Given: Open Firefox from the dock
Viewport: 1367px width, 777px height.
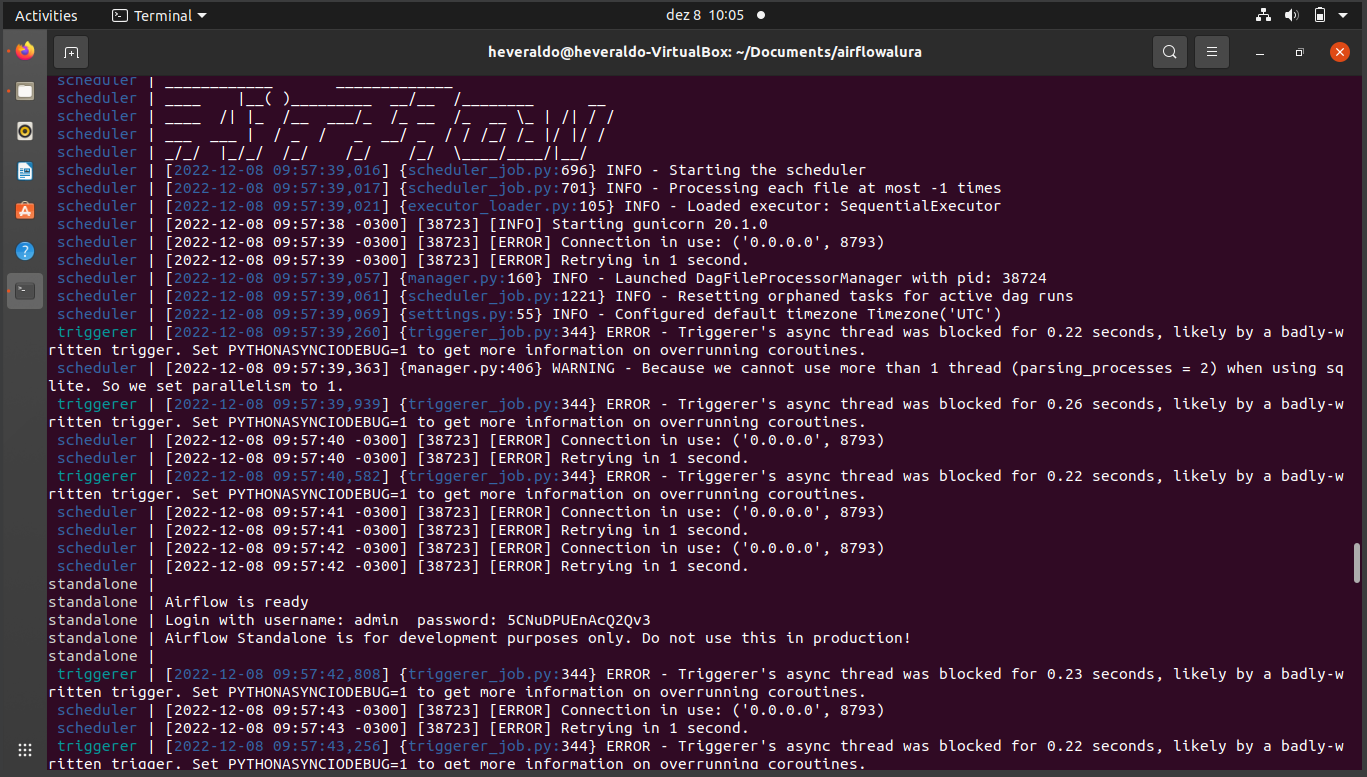Looking at the screenshot, I should tap(25, 51).
